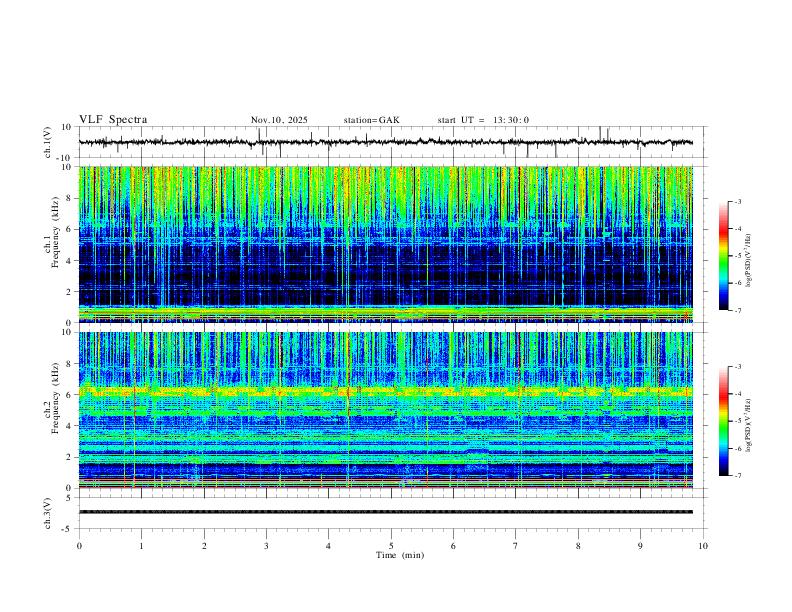Image resolution: width=792 pixels, height=612 pixels.
Task: Click the "-7" tick on upper colorbar
Action: (x=737, y=310)
